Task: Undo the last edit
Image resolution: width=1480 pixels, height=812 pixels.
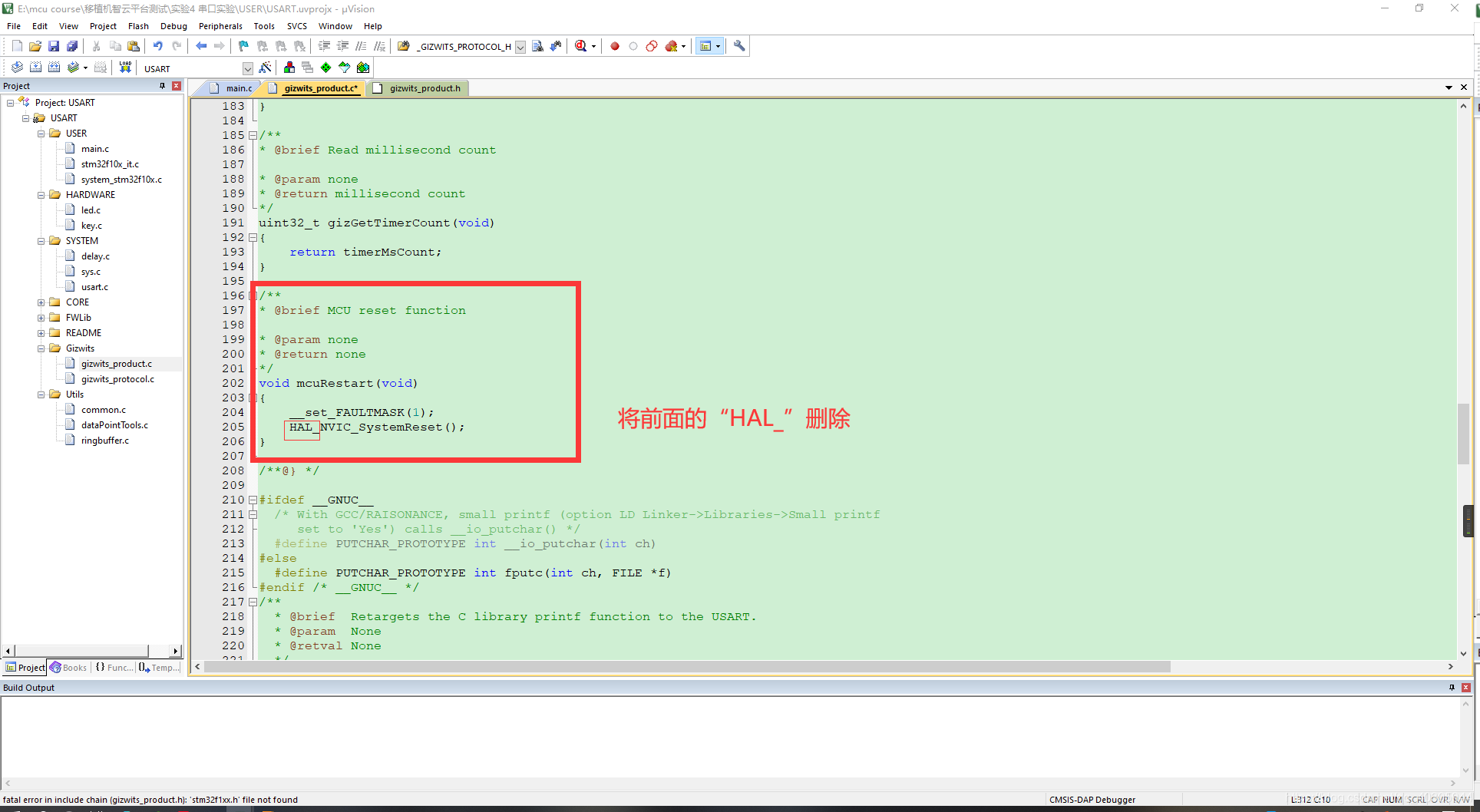Action: (157, 46)
